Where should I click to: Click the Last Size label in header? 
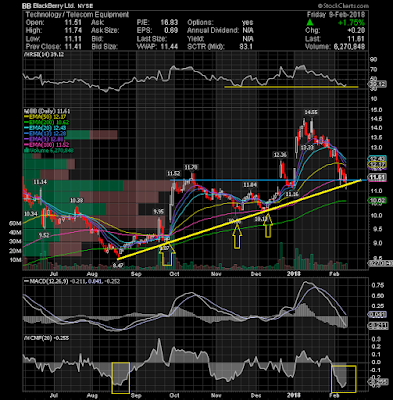point(152,38)
